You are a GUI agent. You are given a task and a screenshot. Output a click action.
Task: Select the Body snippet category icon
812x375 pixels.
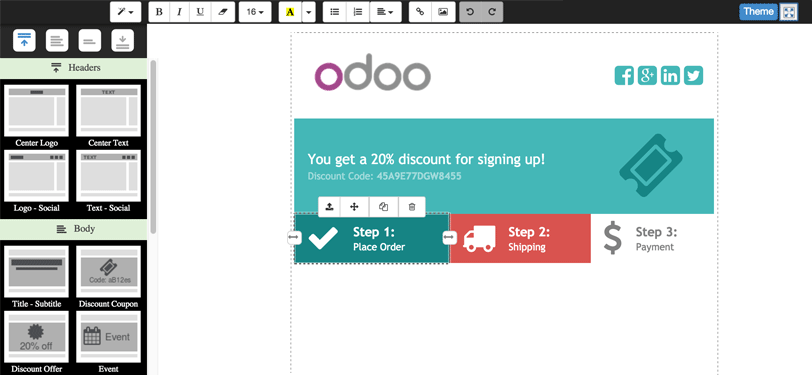(x=57, y=41)
